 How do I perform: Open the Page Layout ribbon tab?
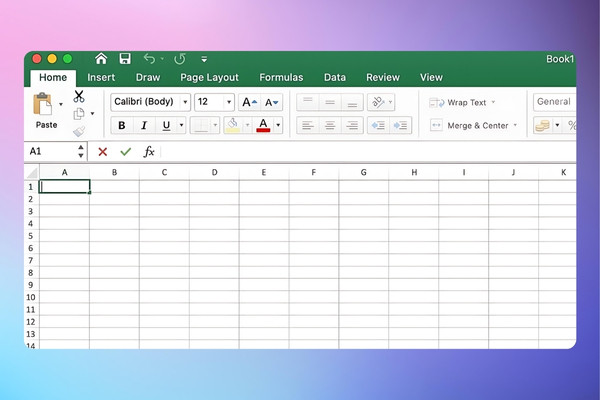pyautogui.click(x=209, y=77)
